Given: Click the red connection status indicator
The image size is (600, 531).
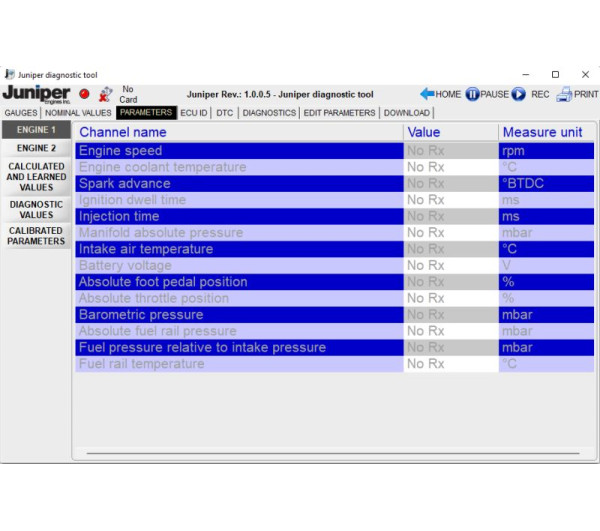Looking at the screenshot, I should 84,94.
